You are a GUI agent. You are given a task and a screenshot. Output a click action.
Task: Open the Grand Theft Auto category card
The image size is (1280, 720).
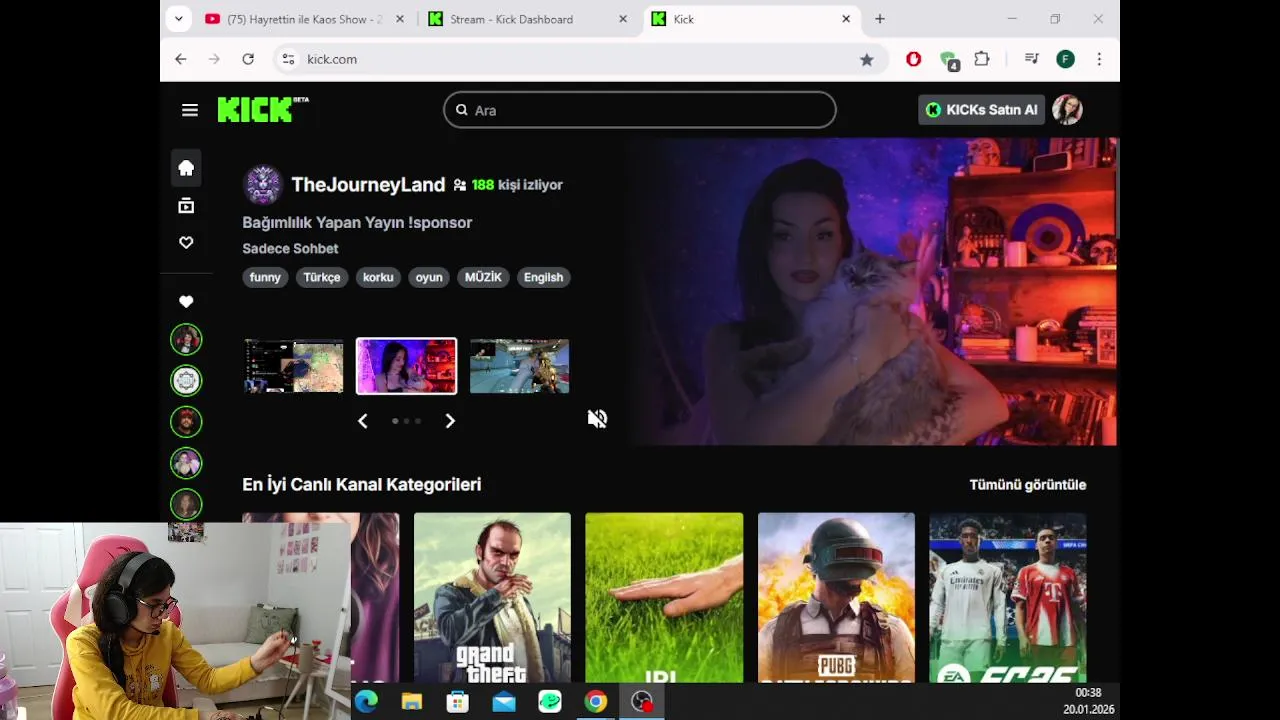pos(492,598)
